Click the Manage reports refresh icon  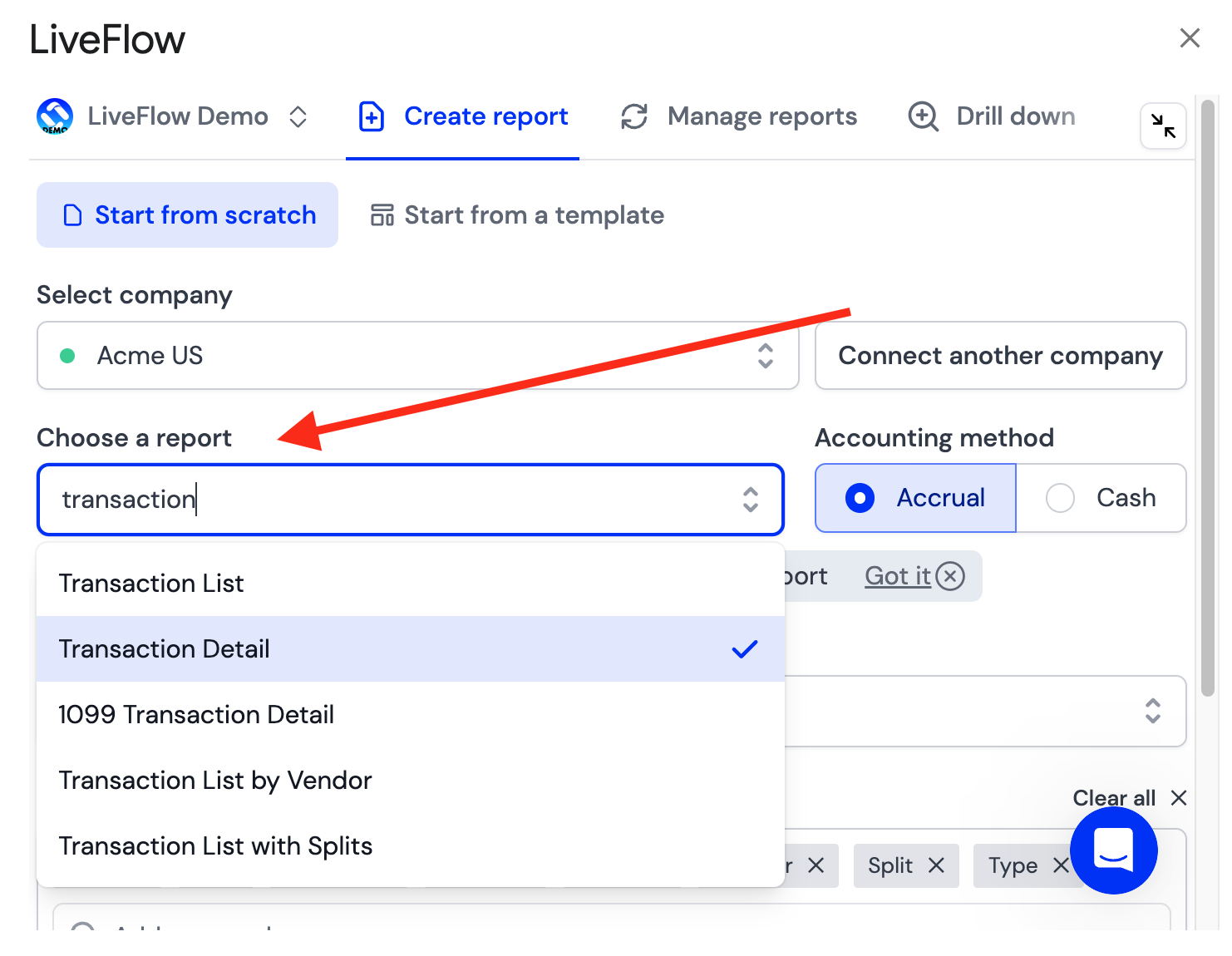tap(634, 116)
